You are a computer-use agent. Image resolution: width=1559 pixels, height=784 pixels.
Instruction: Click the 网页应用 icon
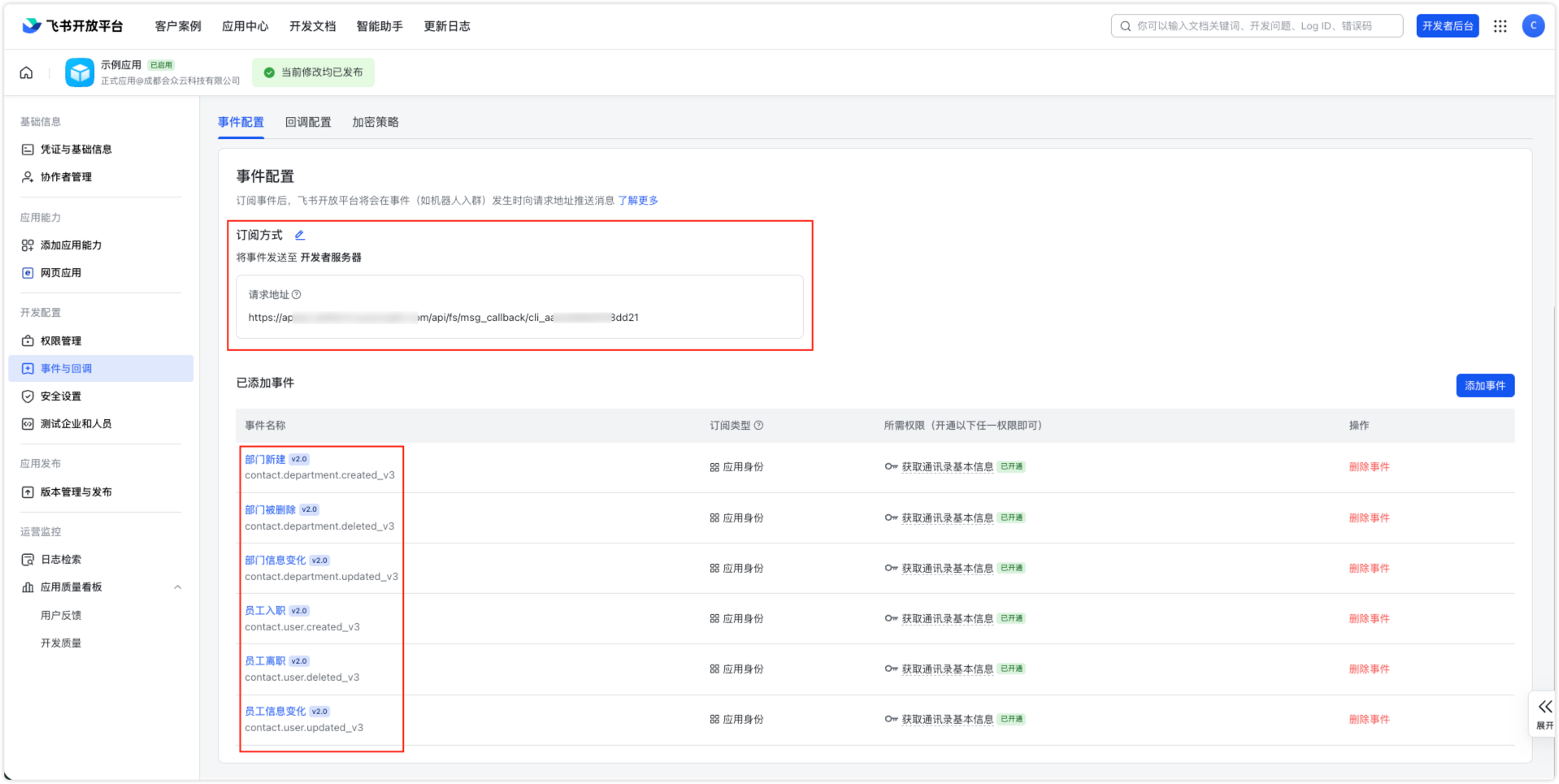pos(28,273)
